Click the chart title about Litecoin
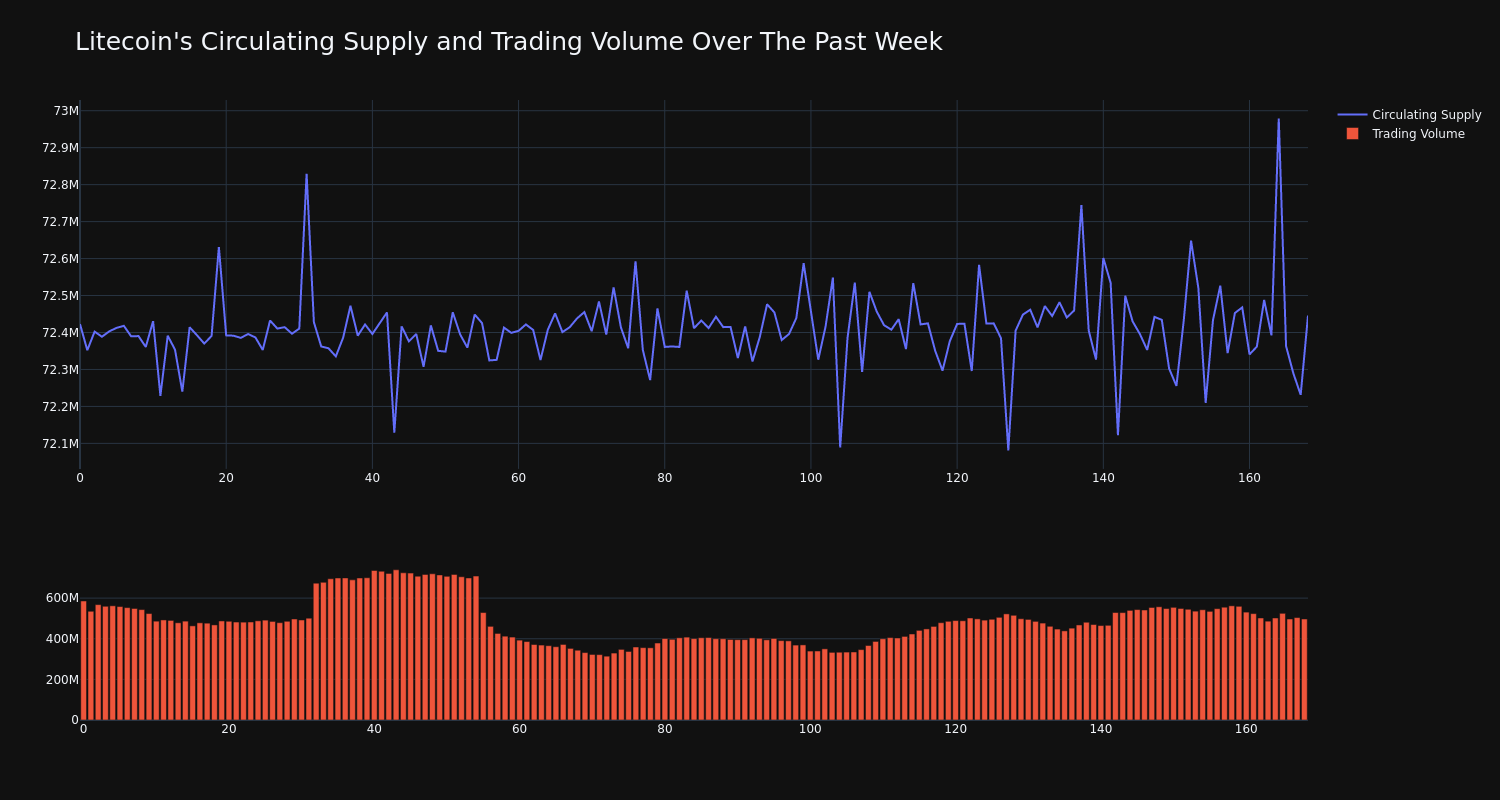 (508, 42)
